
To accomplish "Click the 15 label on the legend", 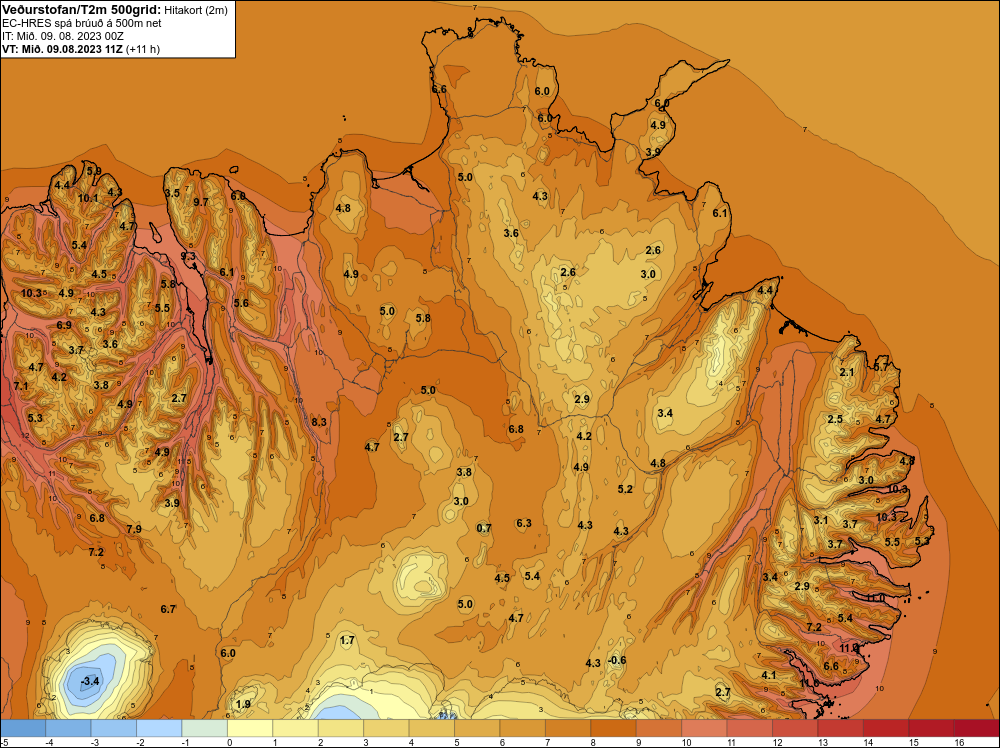I will [x=914, y=742].
